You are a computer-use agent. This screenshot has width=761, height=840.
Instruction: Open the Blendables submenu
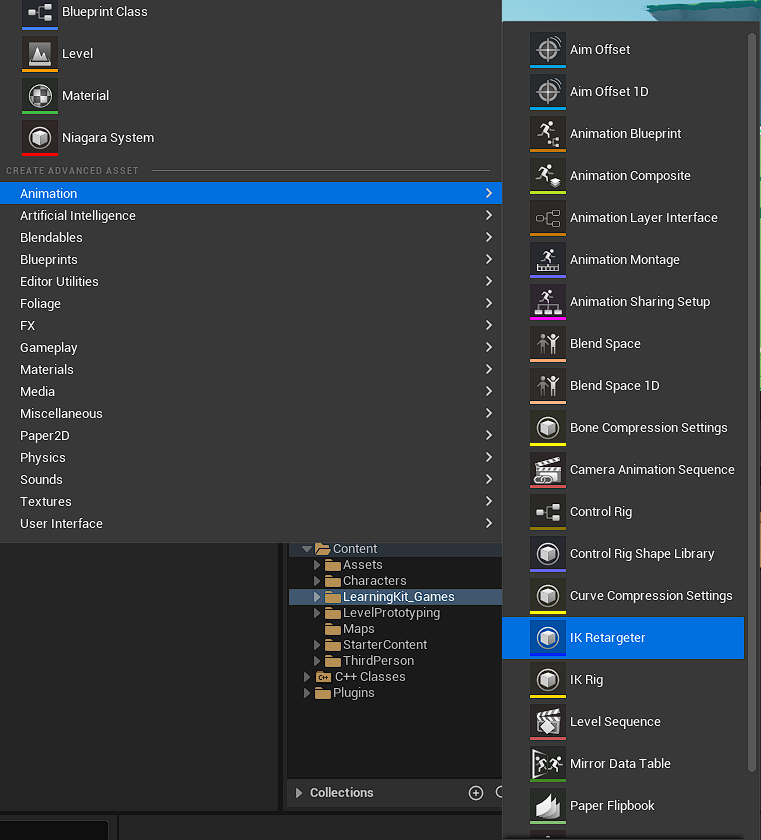(251, 237)
